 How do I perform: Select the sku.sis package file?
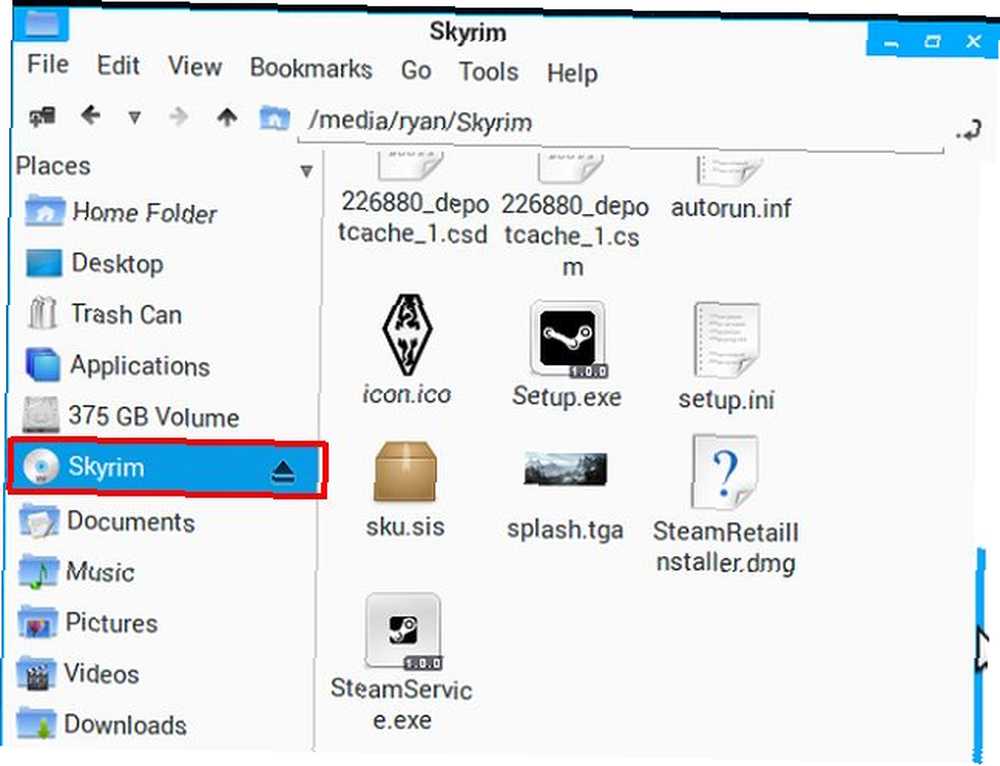click(405, 489)
